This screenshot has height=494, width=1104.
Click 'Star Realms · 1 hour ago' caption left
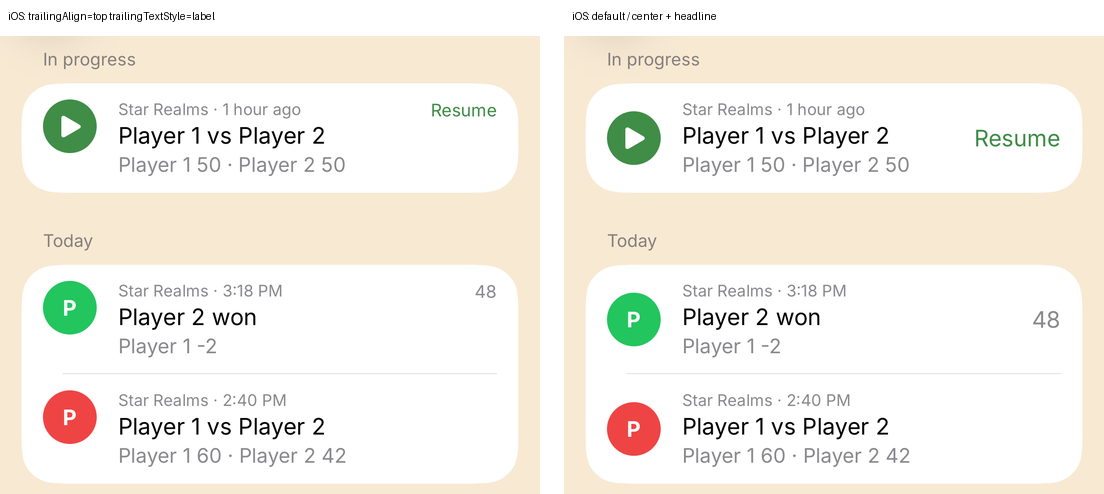point(209,110)
